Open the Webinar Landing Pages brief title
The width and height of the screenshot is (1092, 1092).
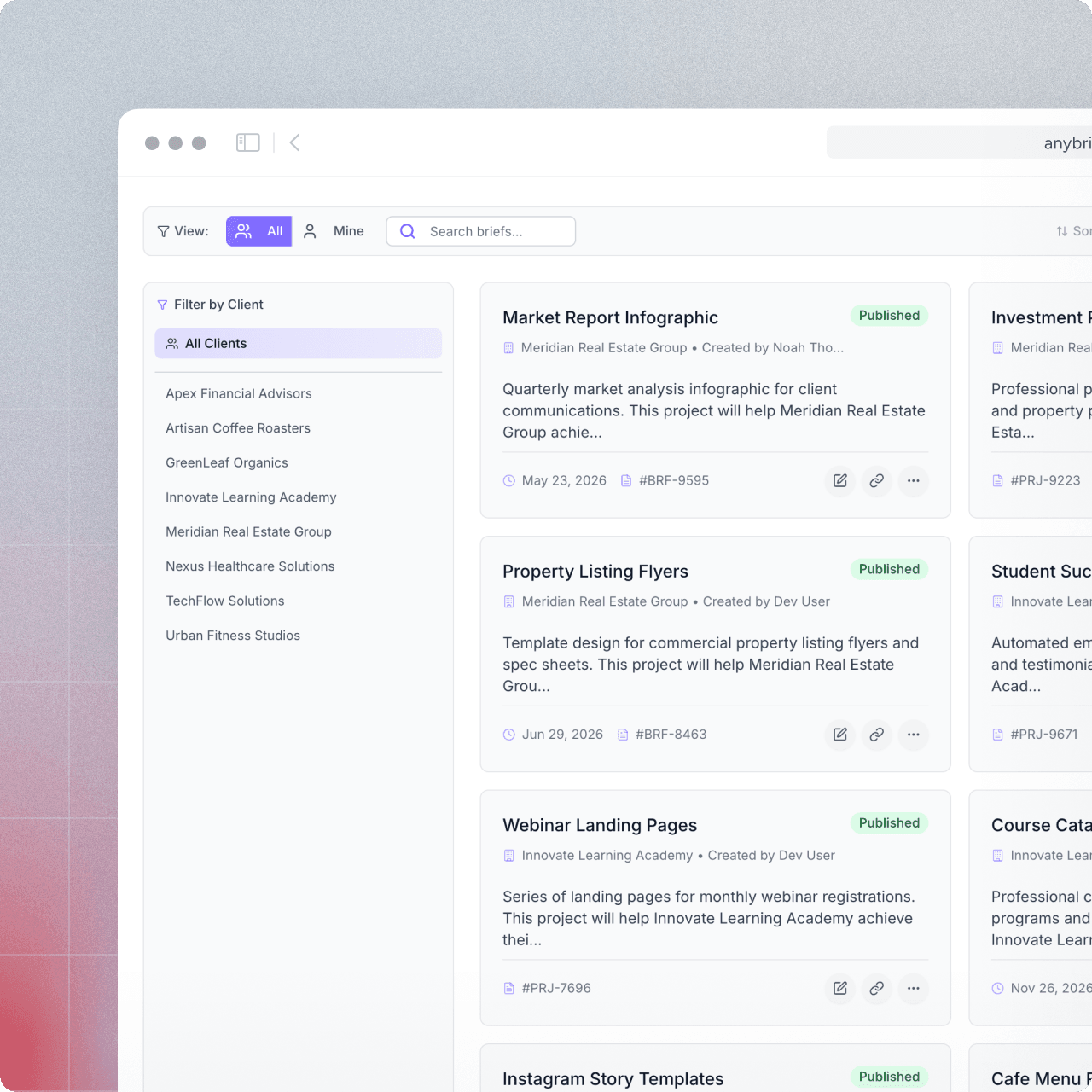[599, 825]
